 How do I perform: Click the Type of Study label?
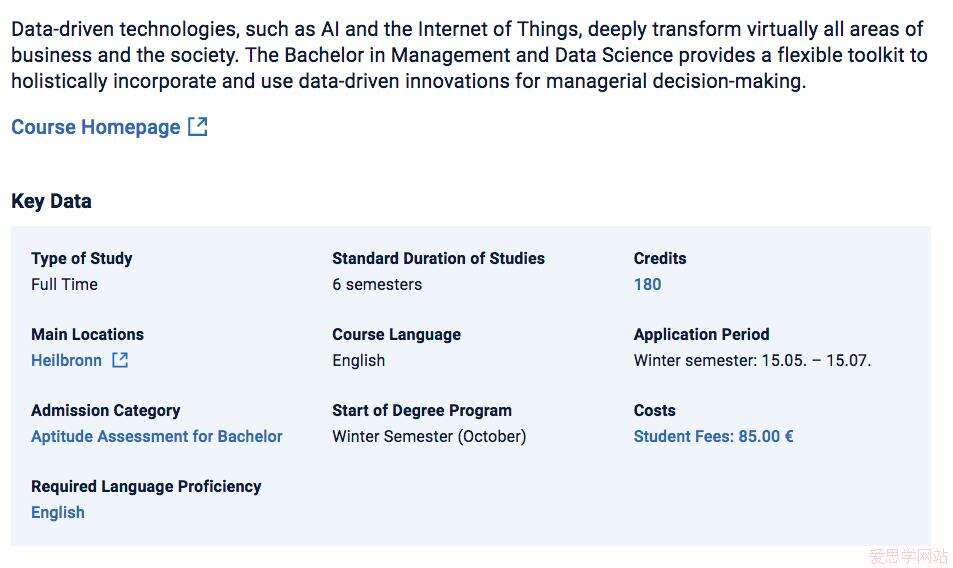81,258
